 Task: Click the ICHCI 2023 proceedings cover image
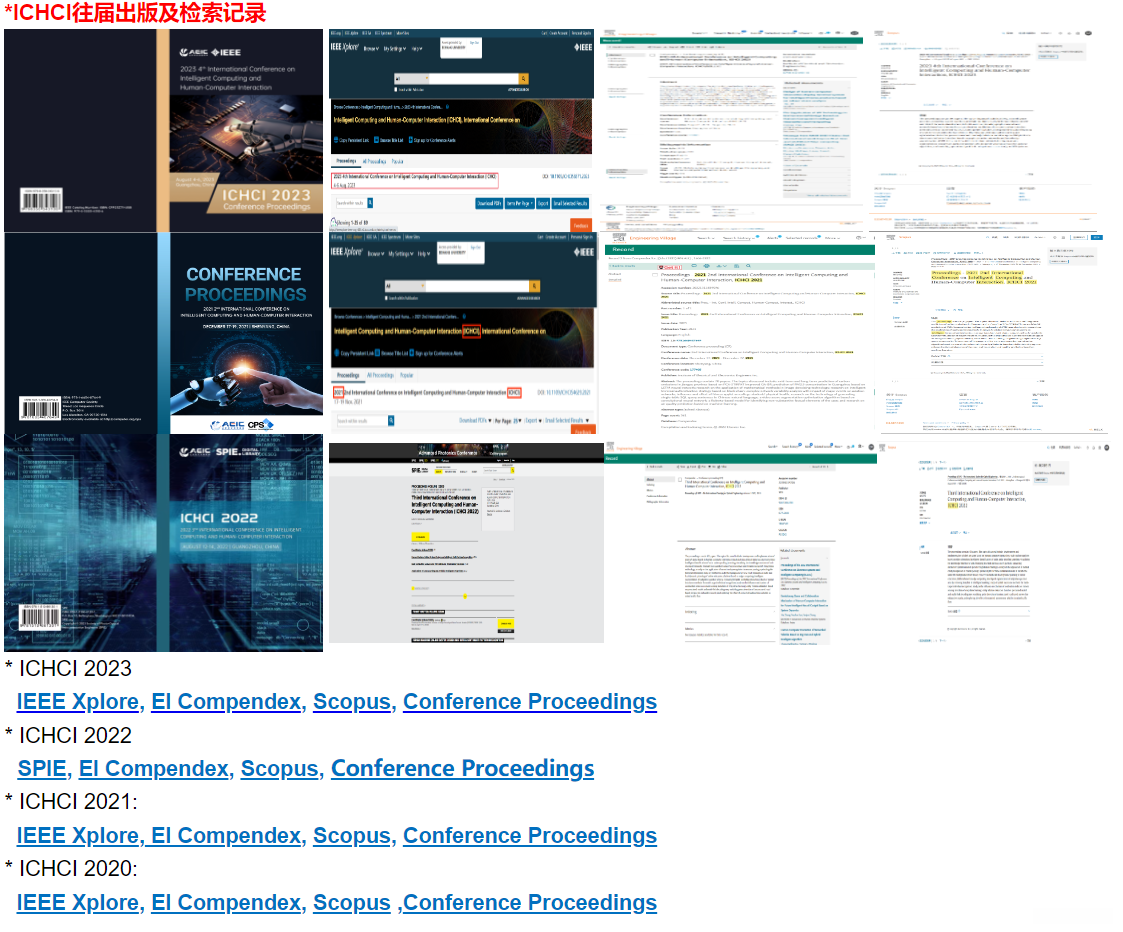pyautogui.click(x=163, y=130)
